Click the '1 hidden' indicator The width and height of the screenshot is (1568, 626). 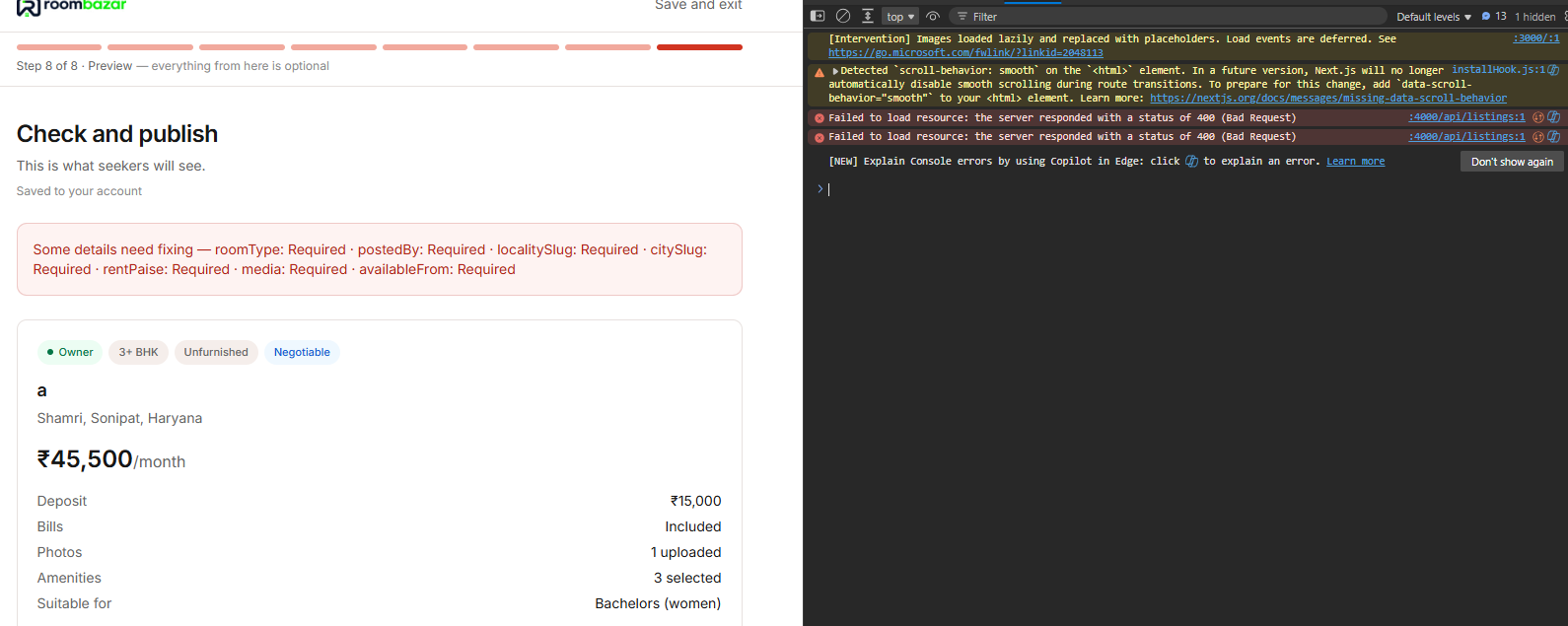tap(1535, 17)
